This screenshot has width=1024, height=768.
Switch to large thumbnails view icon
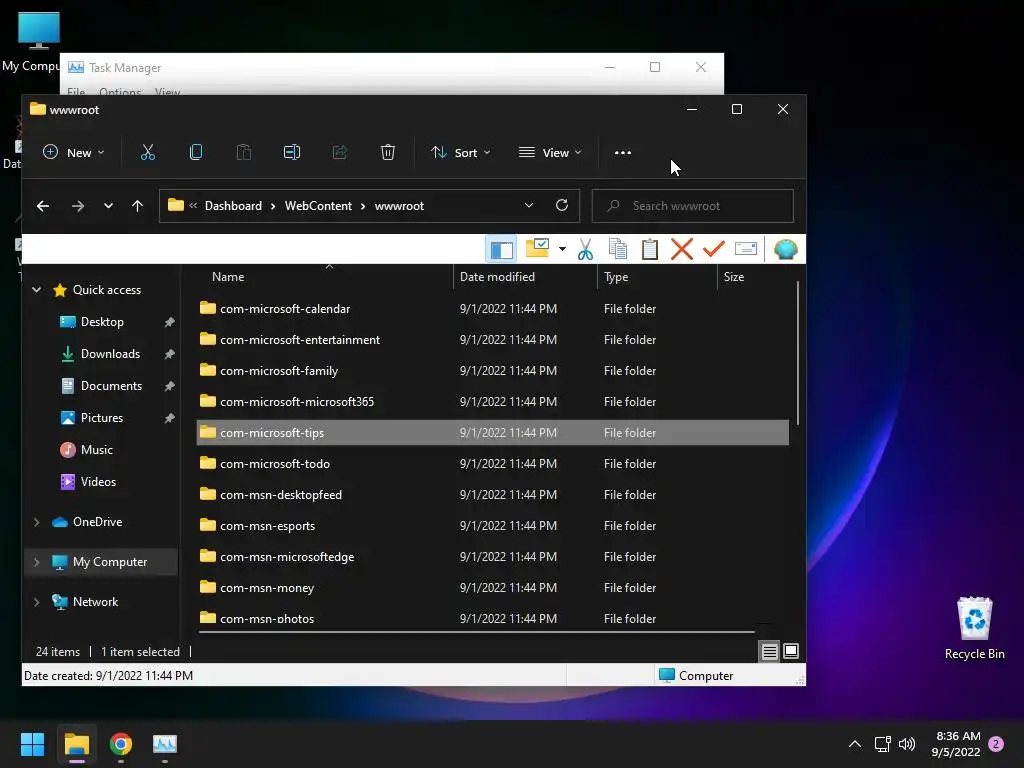click(791, 651)
